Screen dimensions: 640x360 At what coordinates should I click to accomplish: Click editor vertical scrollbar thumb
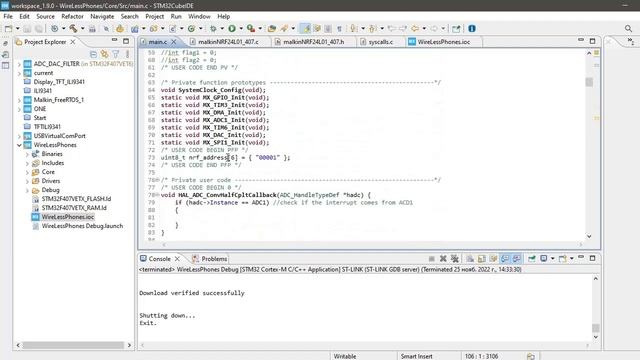pos(589,82)
